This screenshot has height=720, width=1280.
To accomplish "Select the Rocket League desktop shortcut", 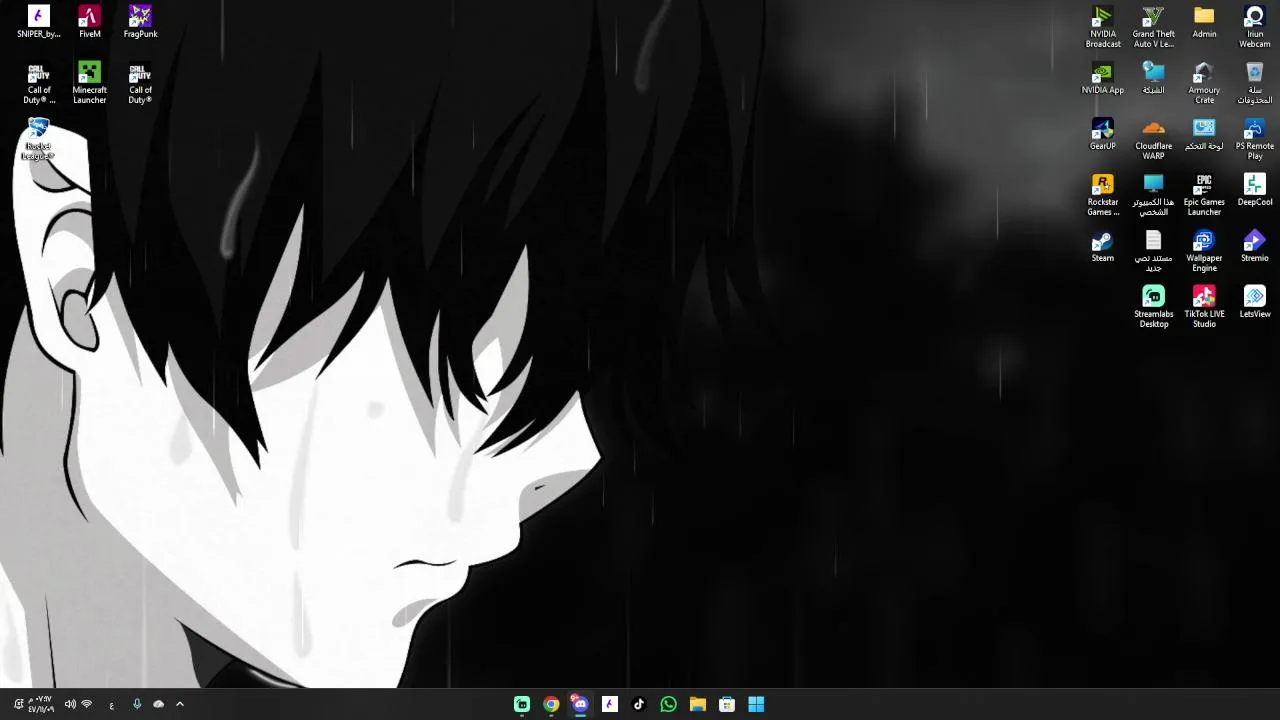I will 38,139.
